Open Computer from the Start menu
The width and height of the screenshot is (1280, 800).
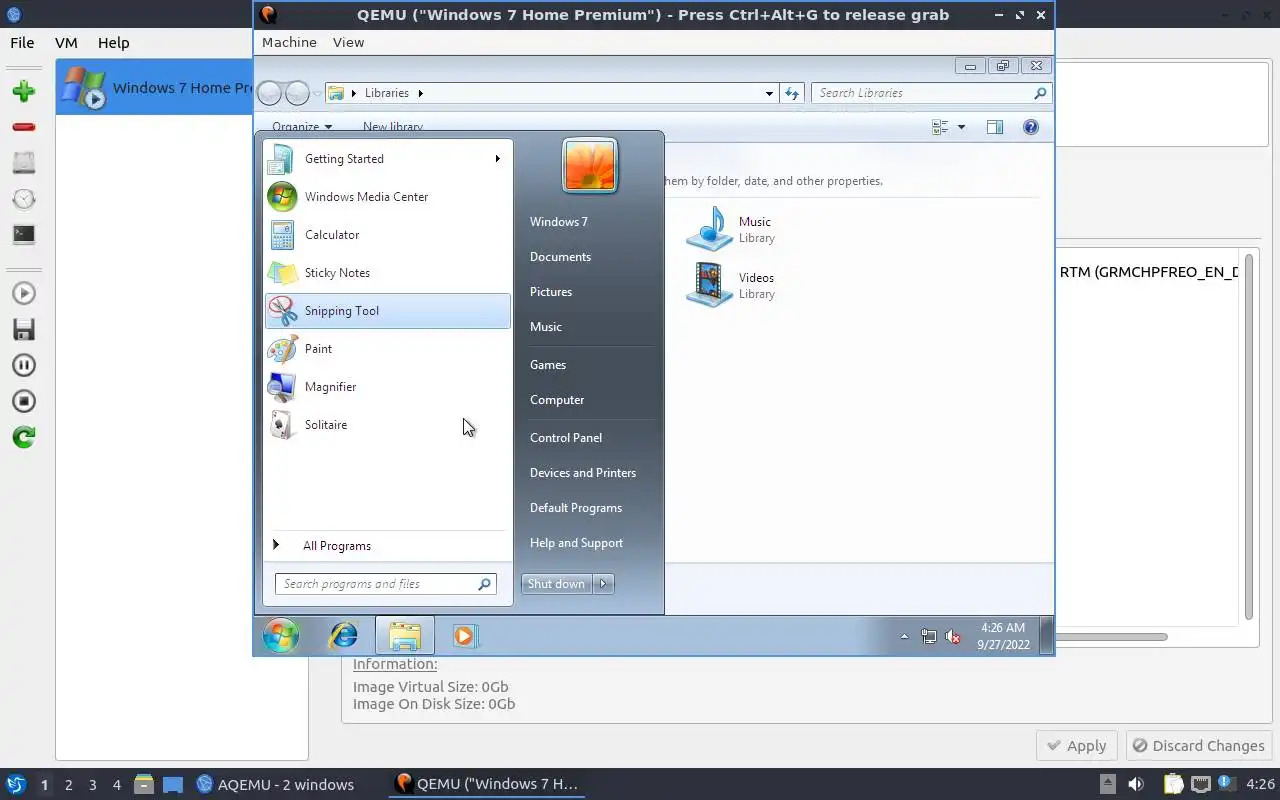coord(557,400)
